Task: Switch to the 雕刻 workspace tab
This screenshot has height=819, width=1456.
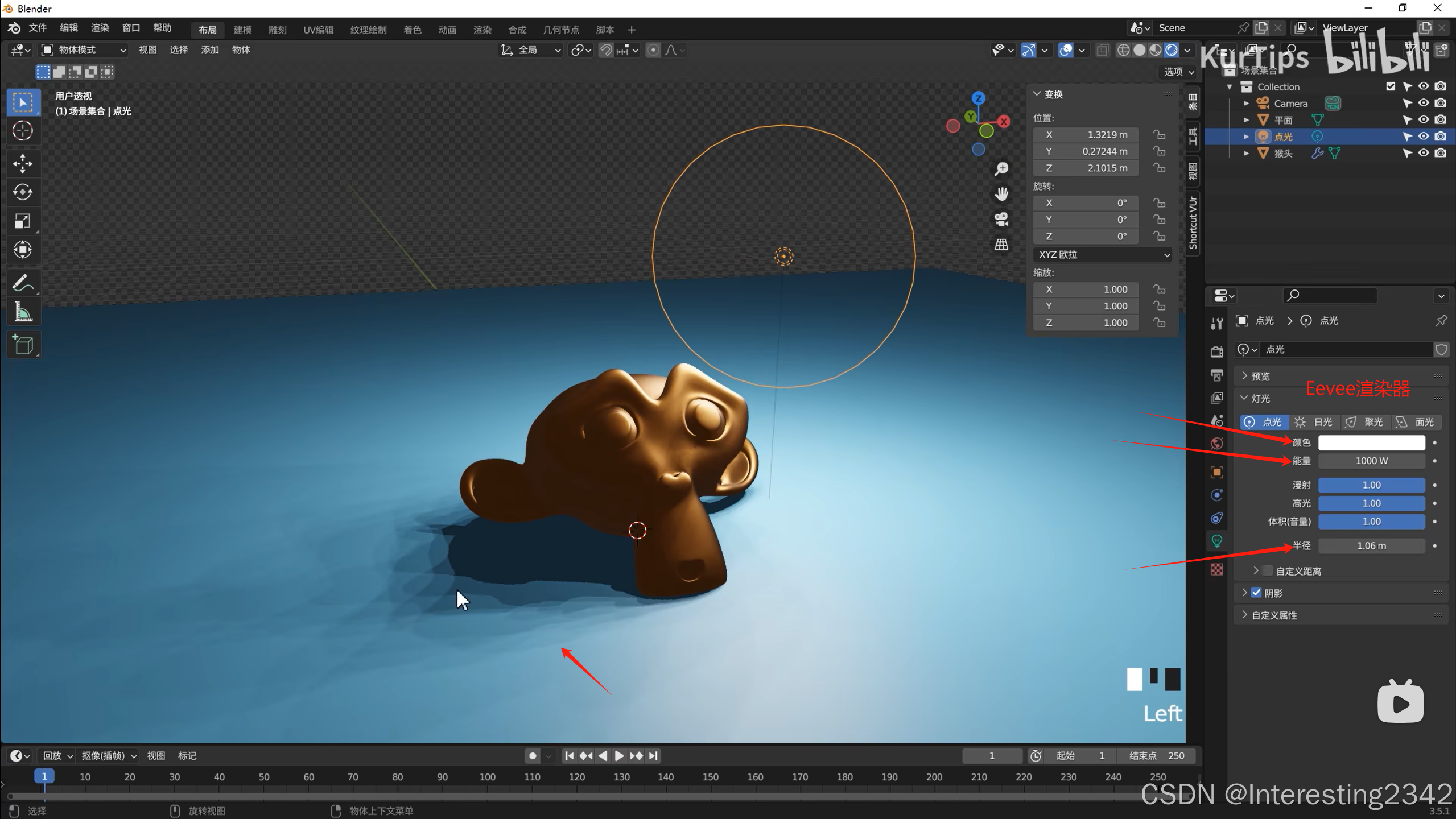Action: pyautogui.click(x=277, y=30)
